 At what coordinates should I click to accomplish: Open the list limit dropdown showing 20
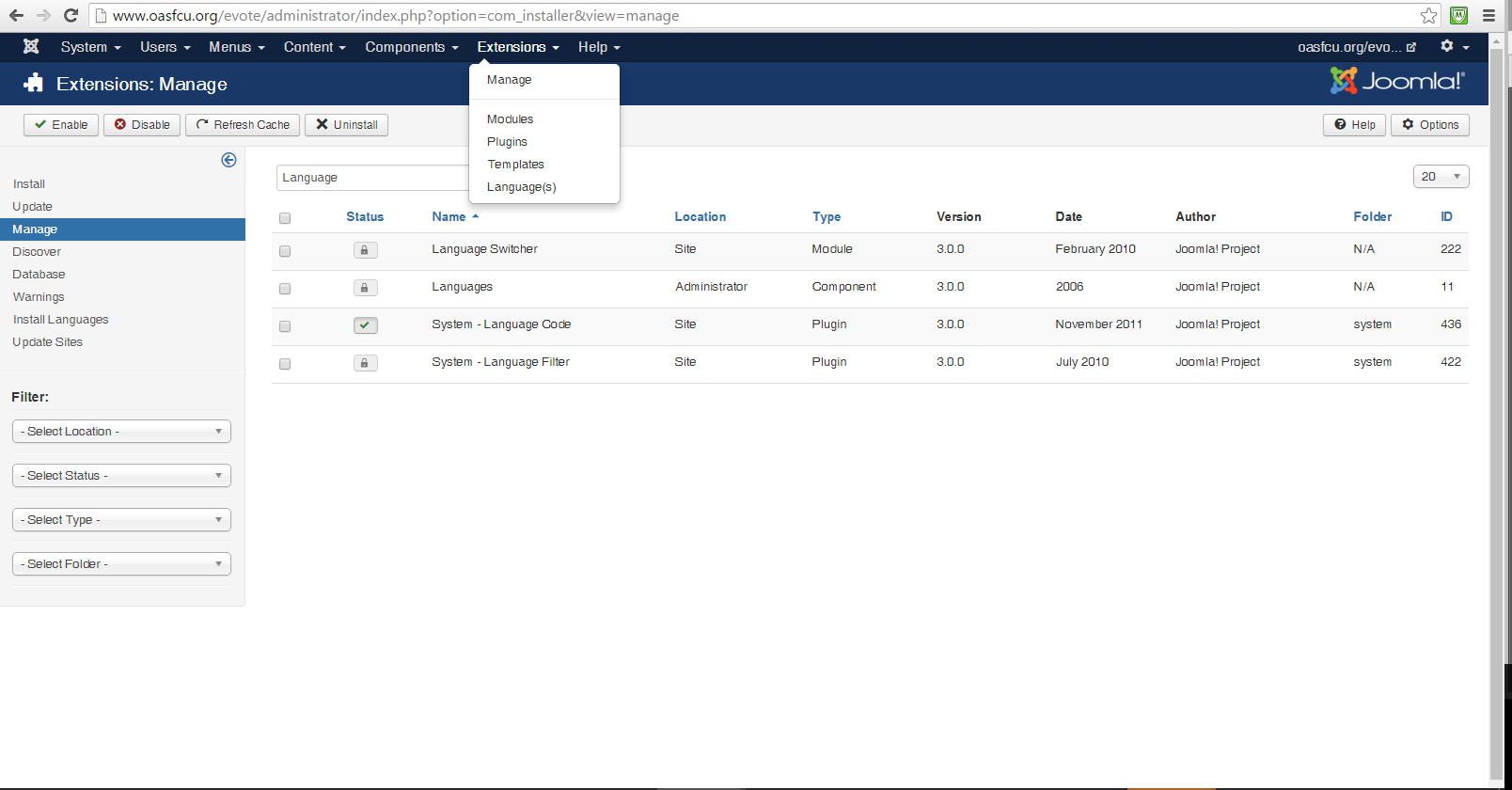(1441, 177)
